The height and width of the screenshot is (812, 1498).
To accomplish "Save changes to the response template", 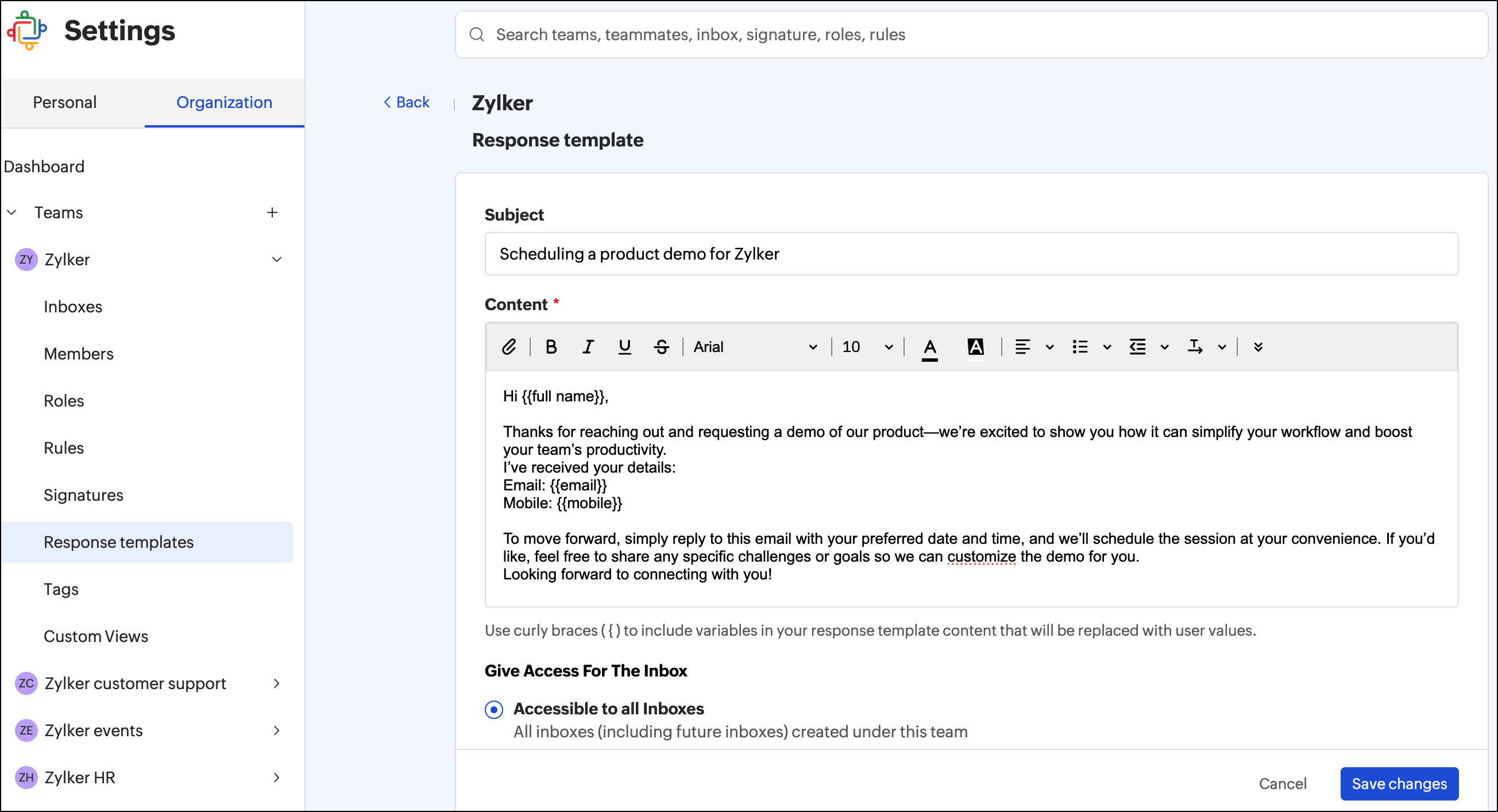I will click(x=1399, y=783).
